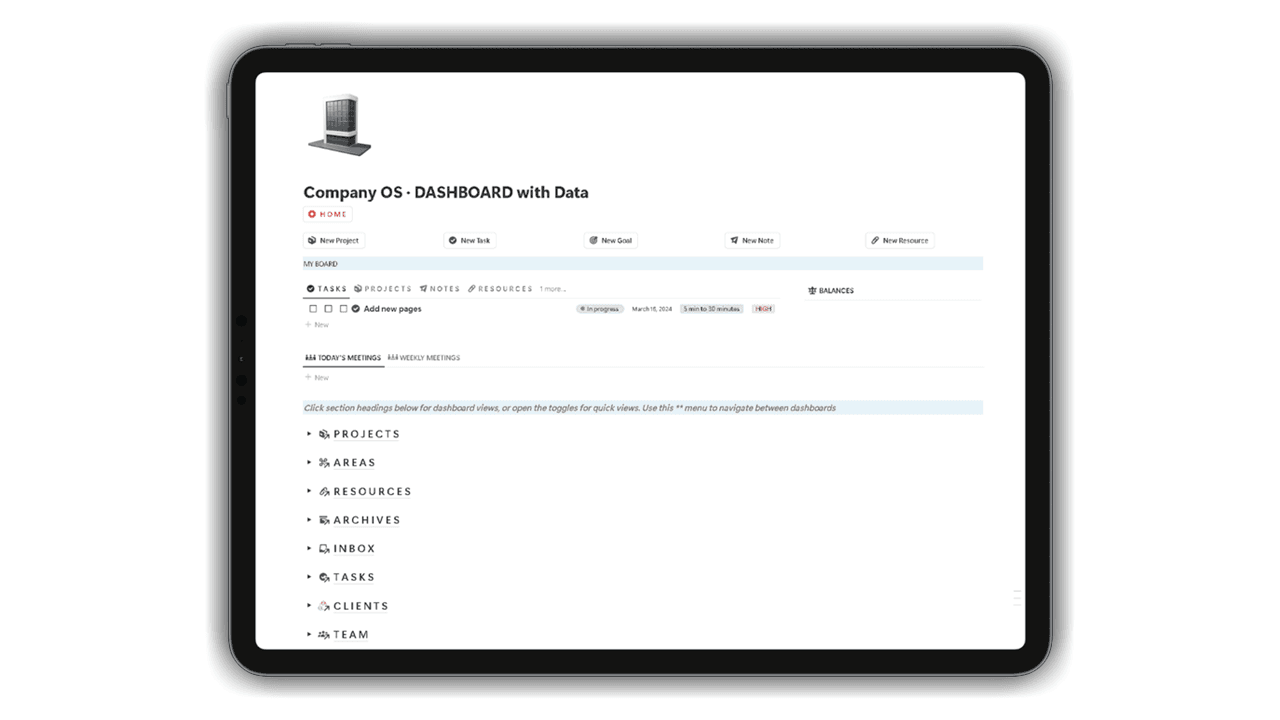Click the Areas section heading icon
The height and width of the screenshot is (720, 1280).
[x=324, y=463]
